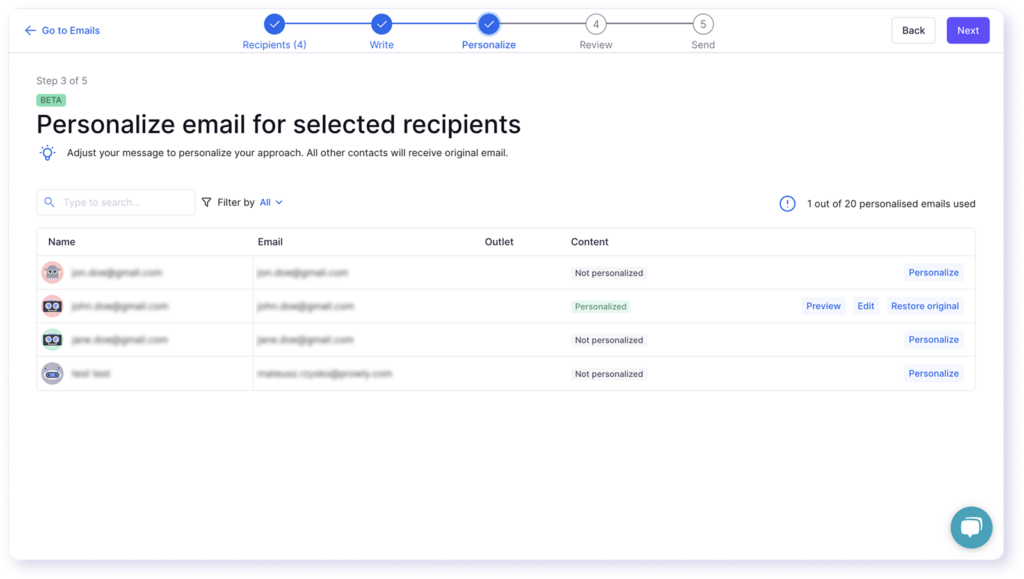
Task: Preview the personalized email
Action: pyautogui.click(x=823, y=306)
